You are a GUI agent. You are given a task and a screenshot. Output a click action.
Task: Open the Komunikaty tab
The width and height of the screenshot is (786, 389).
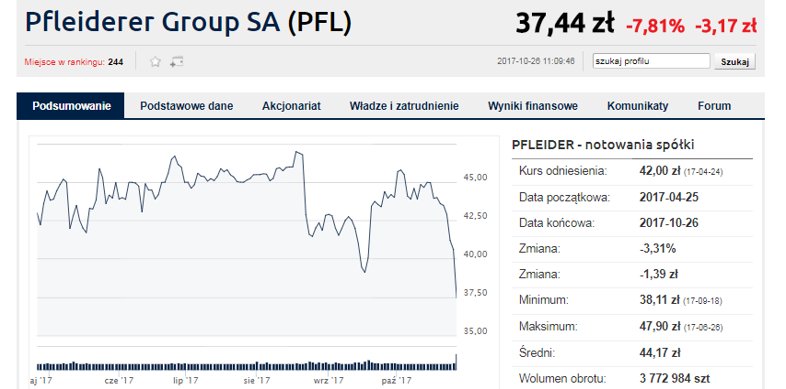pos(638,106)
